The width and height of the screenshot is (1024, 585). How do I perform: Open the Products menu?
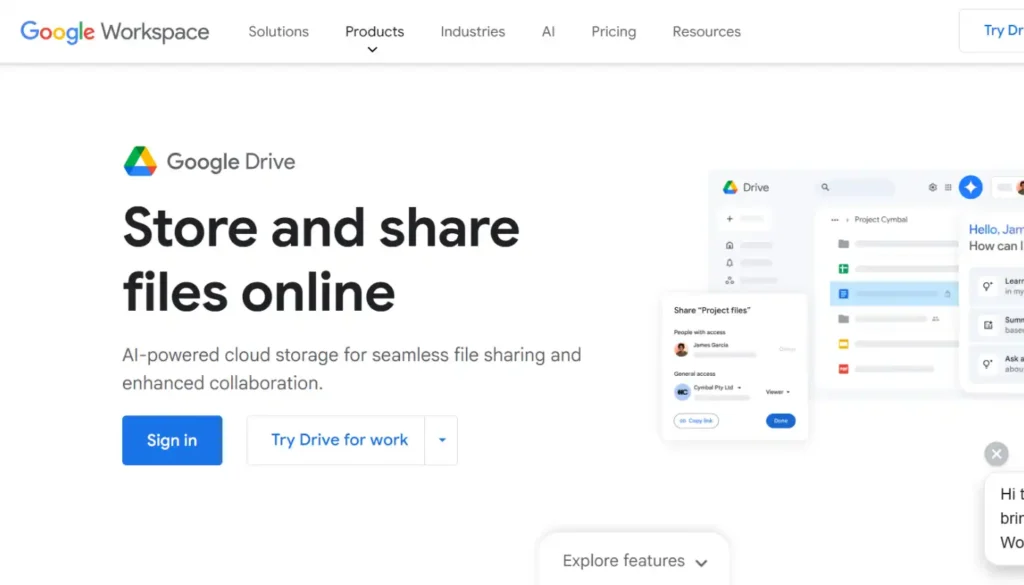[374, 31]
